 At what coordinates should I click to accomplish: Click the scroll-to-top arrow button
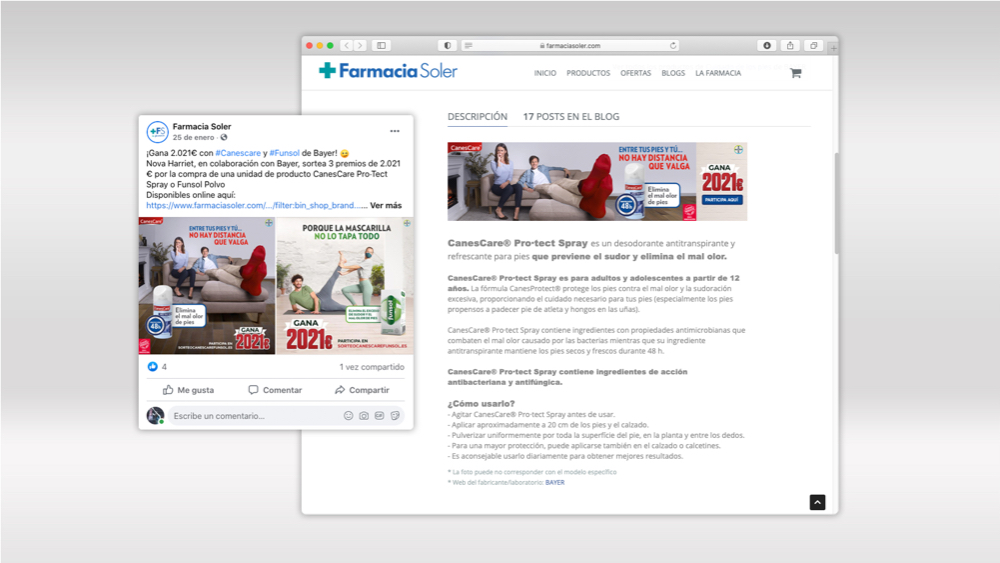pyautogui.click(x=817, y=502)
